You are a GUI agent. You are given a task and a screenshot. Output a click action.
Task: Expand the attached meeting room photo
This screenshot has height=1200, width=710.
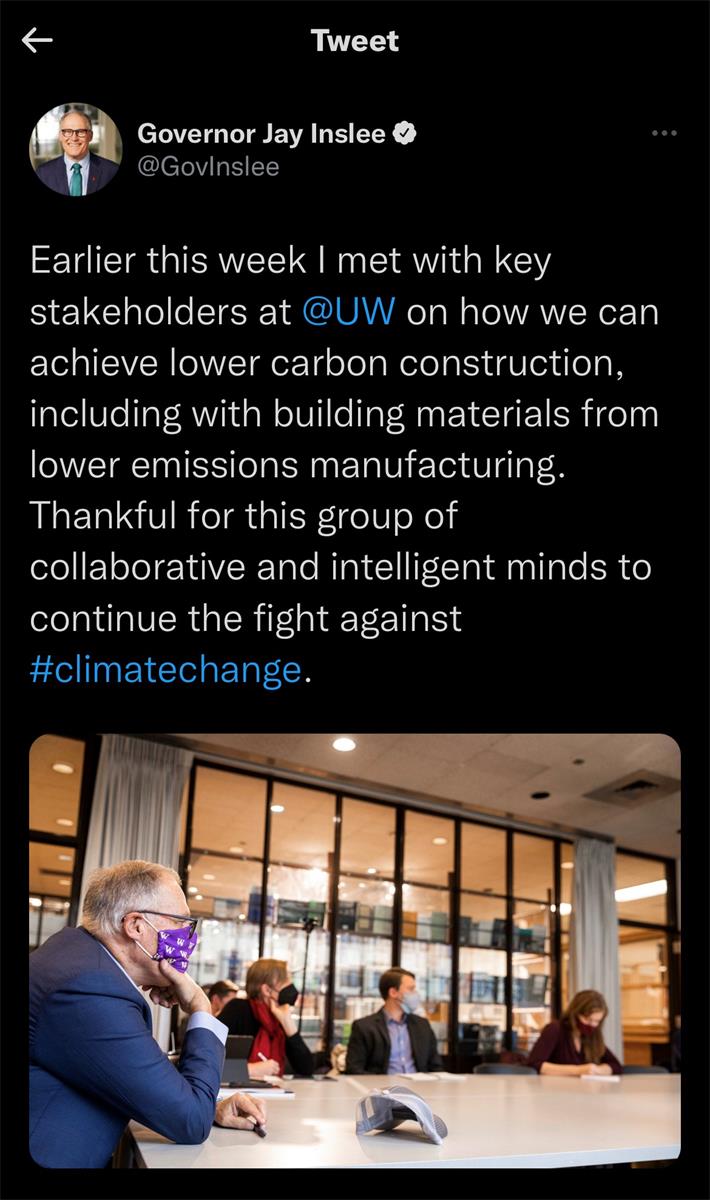355,950
